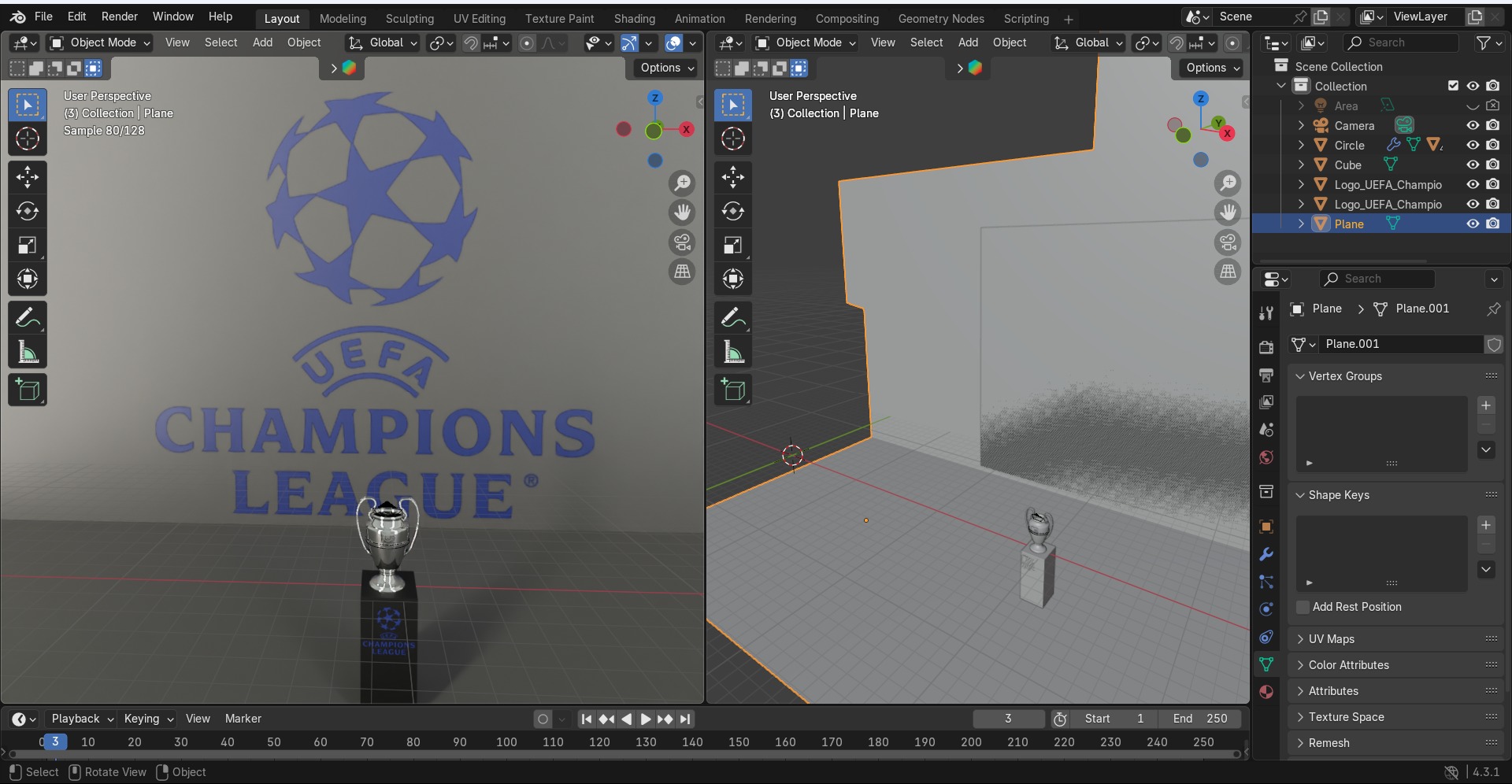Open the outliner Filter funnel menu
Screen dimensions: 1512x784
click(x=1488, y=43)
